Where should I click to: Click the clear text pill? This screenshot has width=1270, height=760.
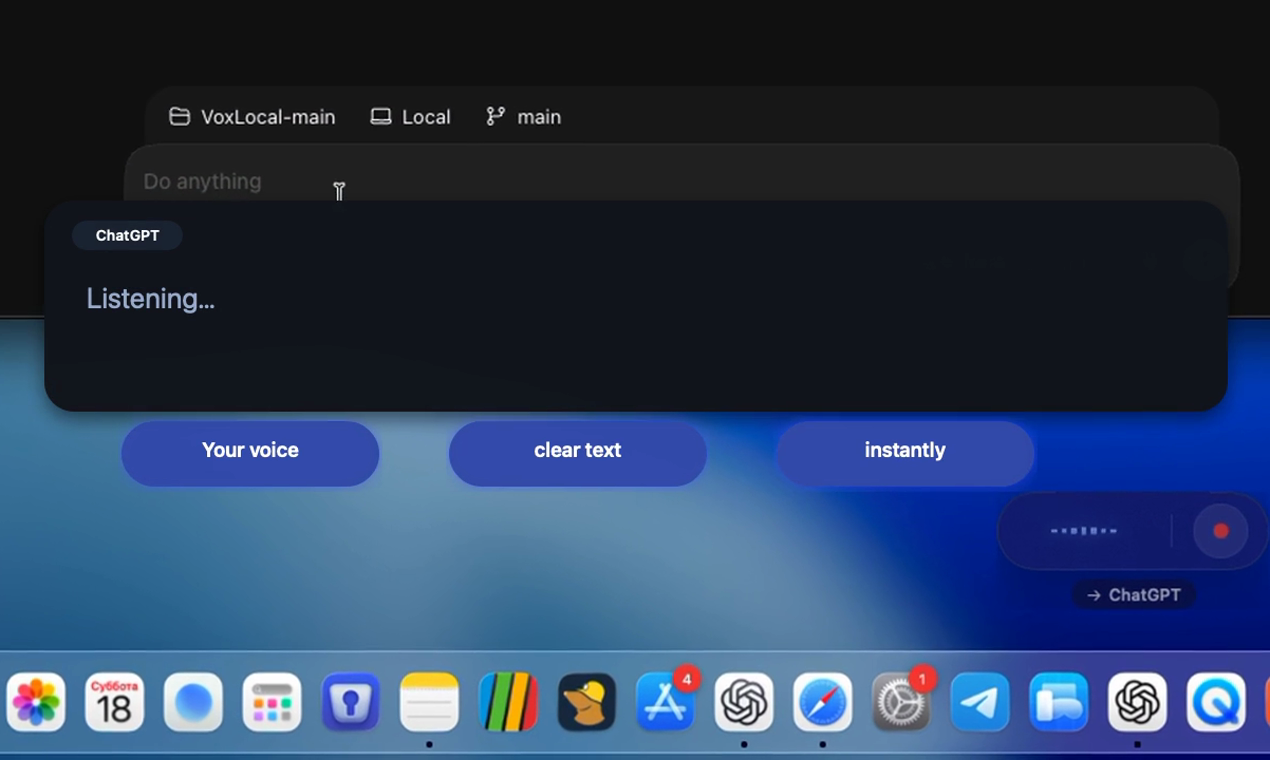point(578,453)
